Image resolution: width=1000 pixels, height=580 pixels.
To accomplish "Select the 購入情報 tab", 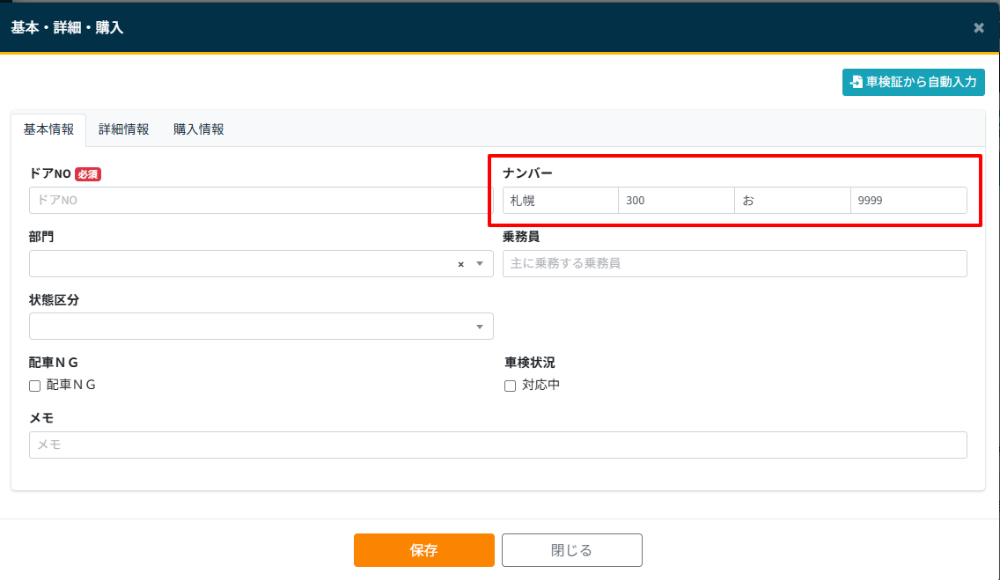I will pos(198,130).
